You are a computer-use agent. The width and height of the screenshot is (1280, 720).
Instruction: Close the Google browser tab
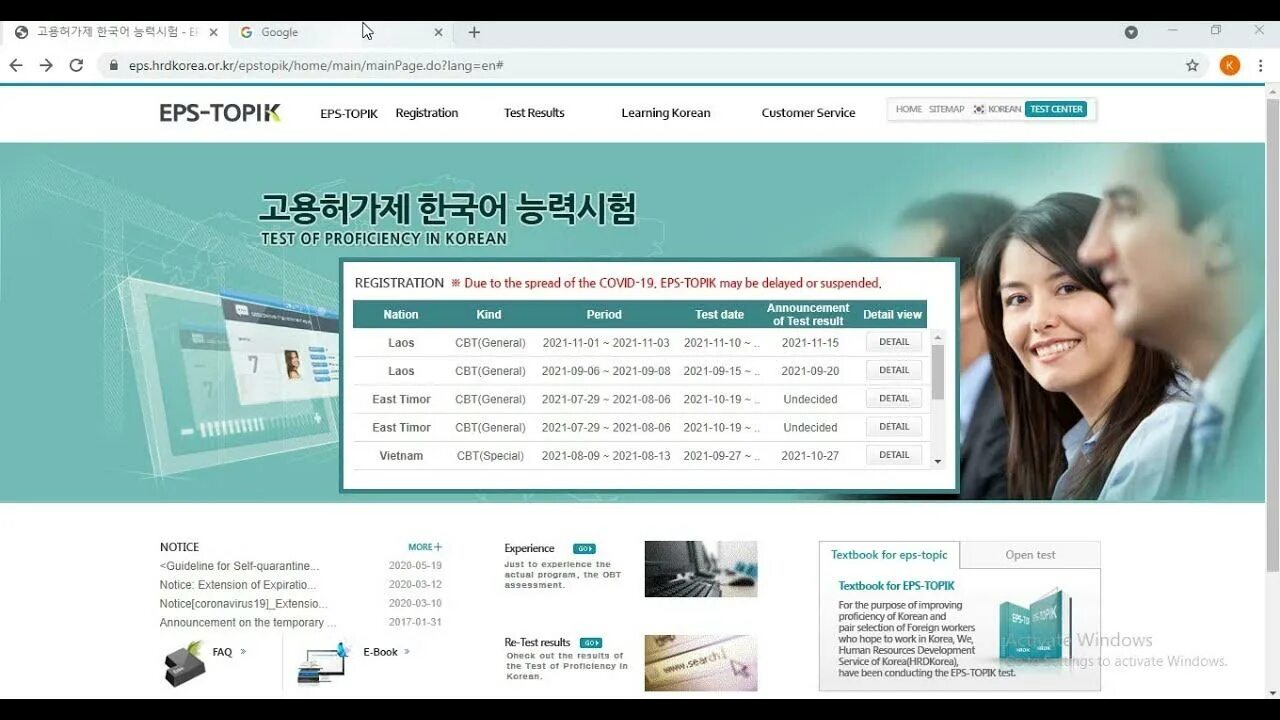tap(438, 32)
